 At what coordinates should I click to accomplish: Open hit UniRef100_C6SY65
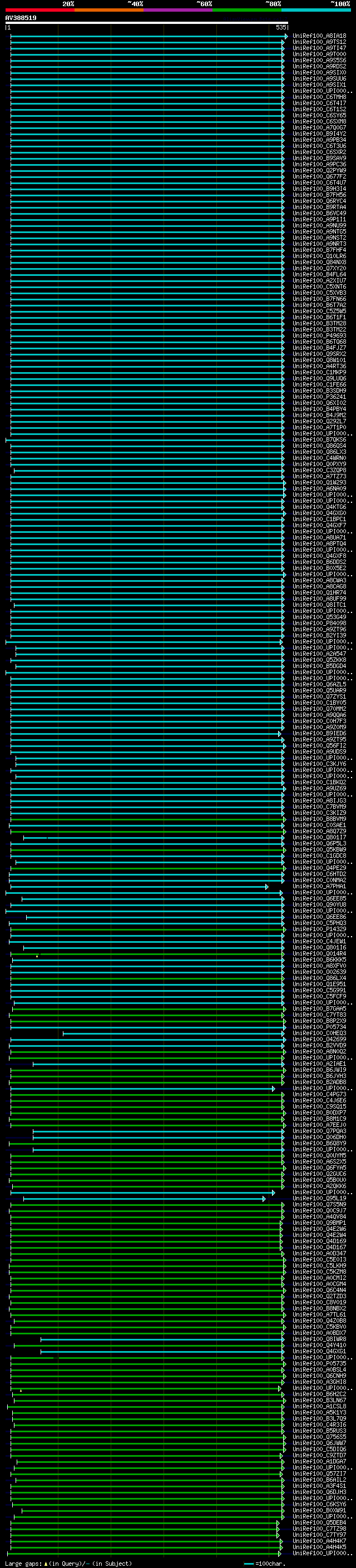pyautogui.click(x=319, y=116)
